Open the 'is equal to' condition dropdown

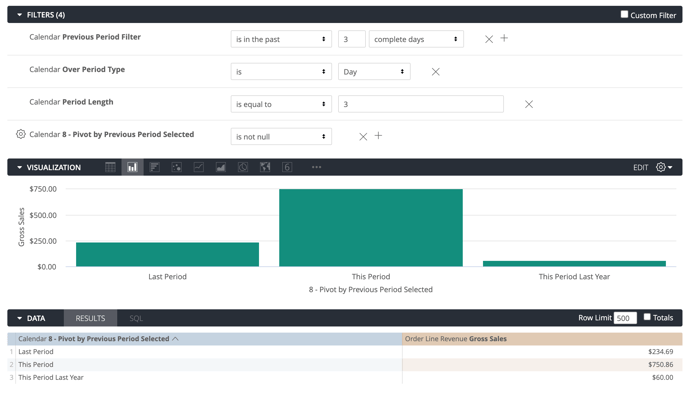tap(281, 104)
